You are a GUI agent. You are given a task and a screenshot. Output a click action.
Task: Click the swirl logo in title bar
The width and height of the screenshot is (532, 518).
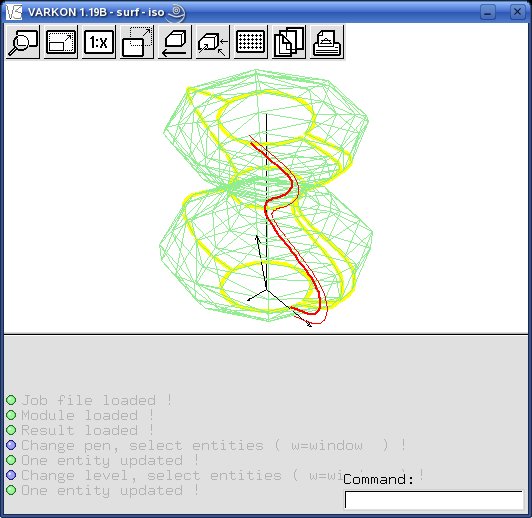176,12
